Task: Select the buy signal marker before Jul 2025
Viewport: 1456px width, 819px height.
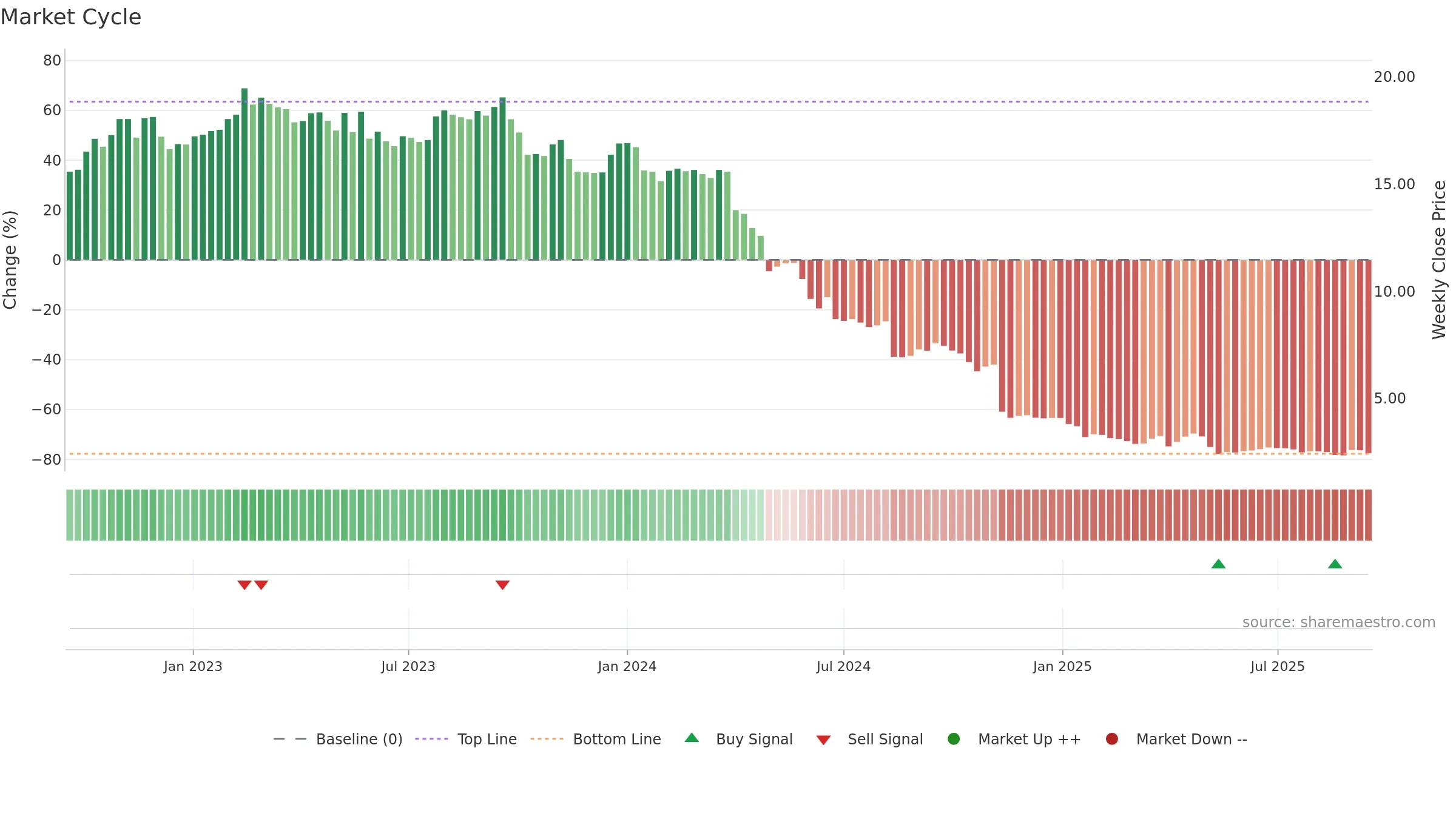Action: pyautogui.click(x=1218, y=564)
